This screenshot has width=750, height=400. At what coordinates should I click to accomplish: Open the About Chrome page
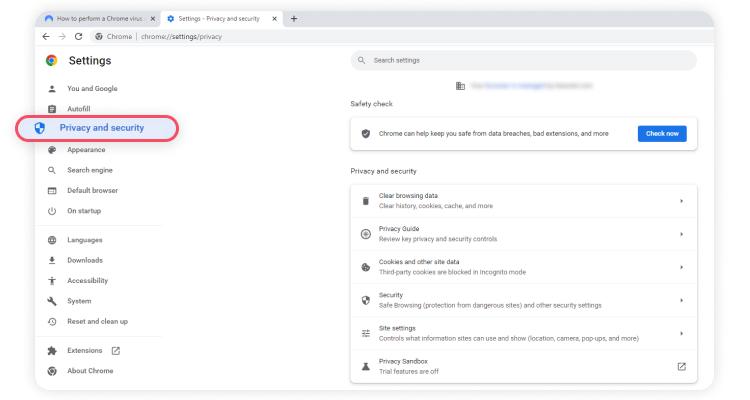90,371
